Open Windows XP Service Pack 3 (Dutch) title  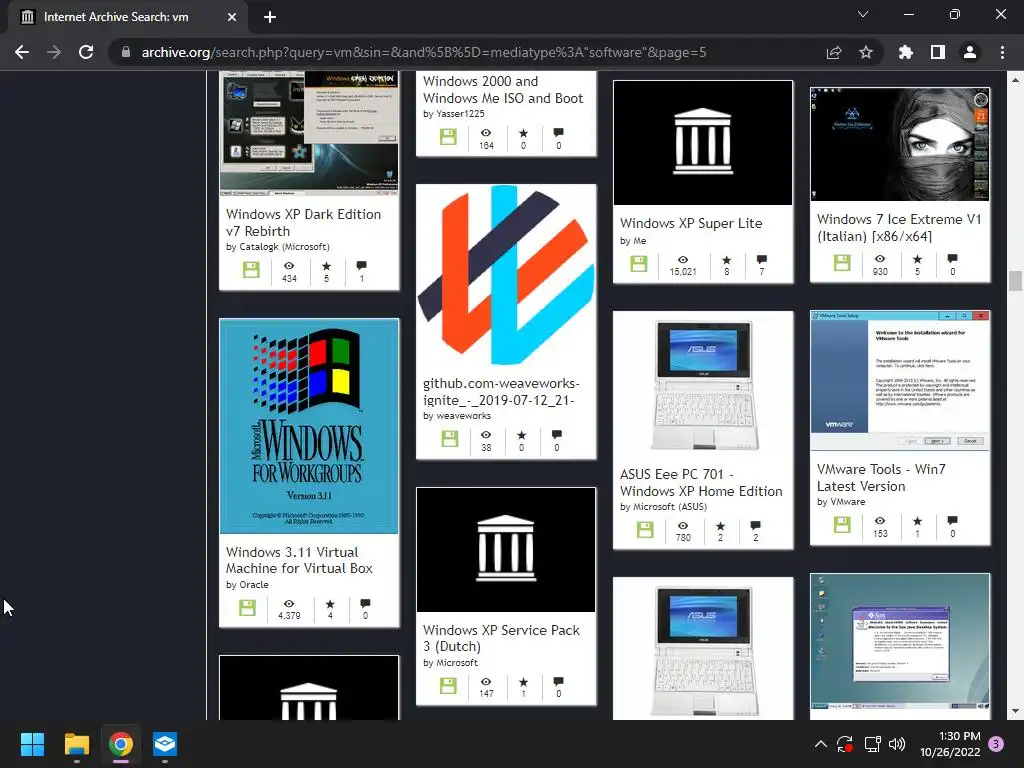[x=501, y=638]
